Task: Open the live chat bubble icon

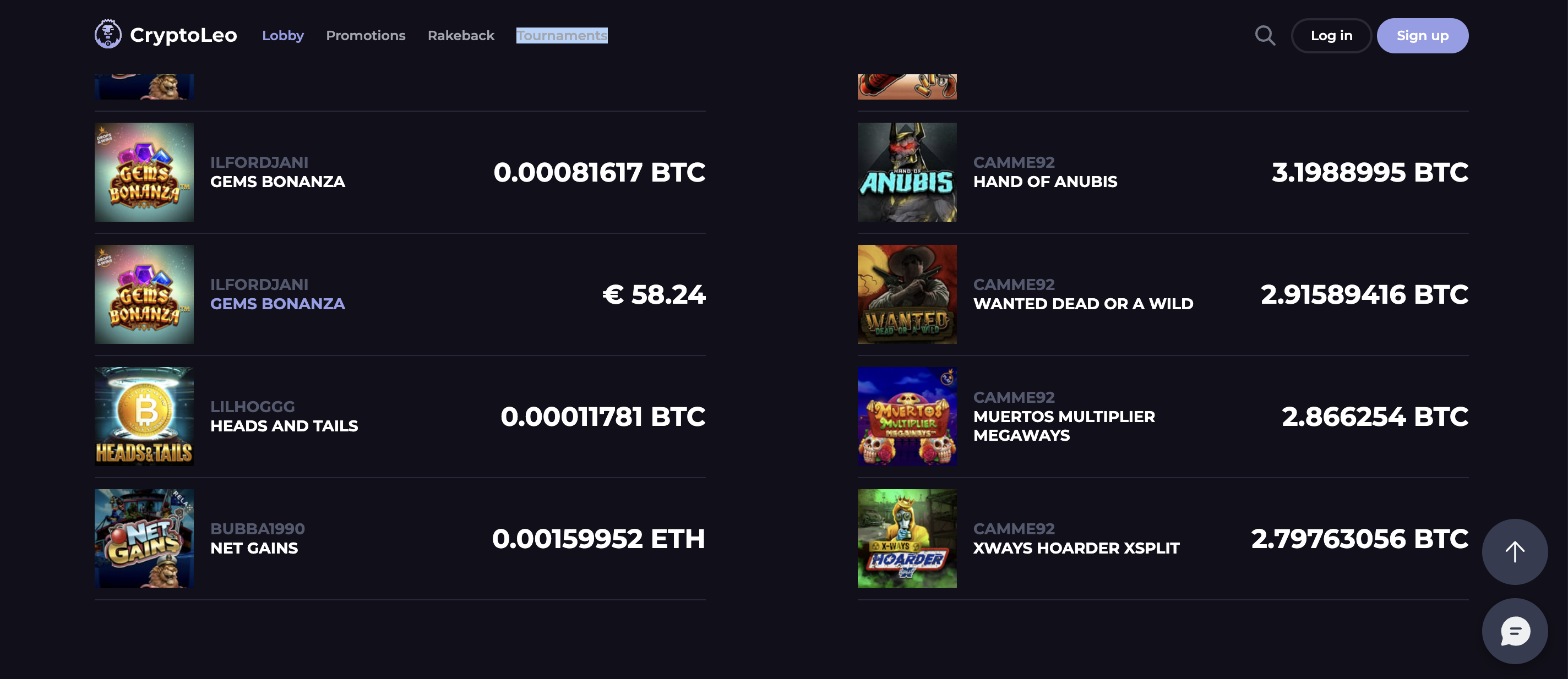Action: [1514, 631]
